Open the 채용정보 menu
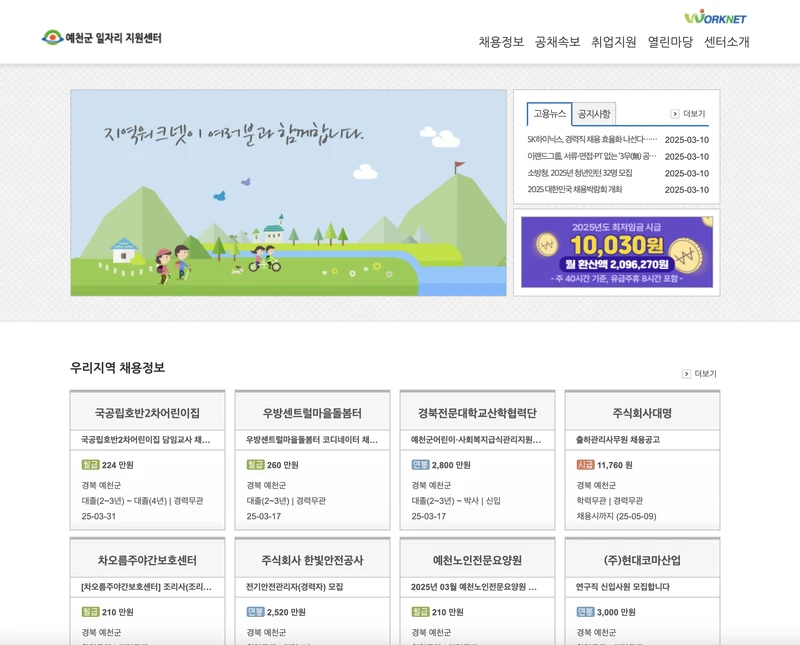The width and height of the screenshot is (800, 645). point(498,42)
